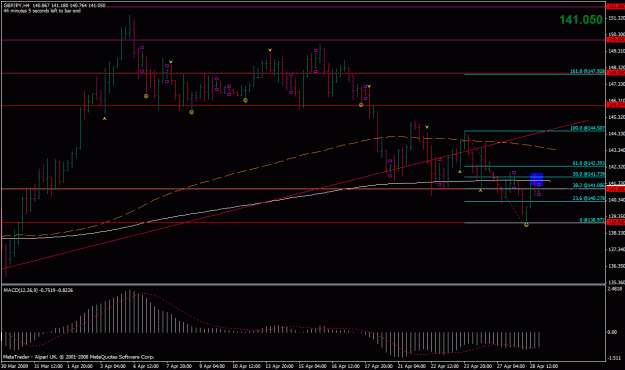This screenshot has height=370, width=625.
Task: Click the 30 Mar 2009 date label
Action: pyautogui.click(x=15, y=366)
